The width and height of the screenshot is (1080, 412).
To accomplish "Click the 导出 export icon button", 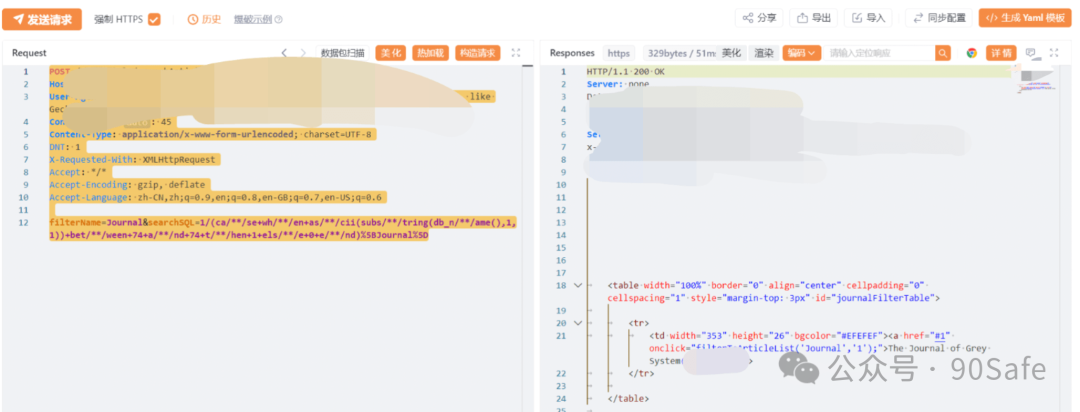I will [814, 18].
